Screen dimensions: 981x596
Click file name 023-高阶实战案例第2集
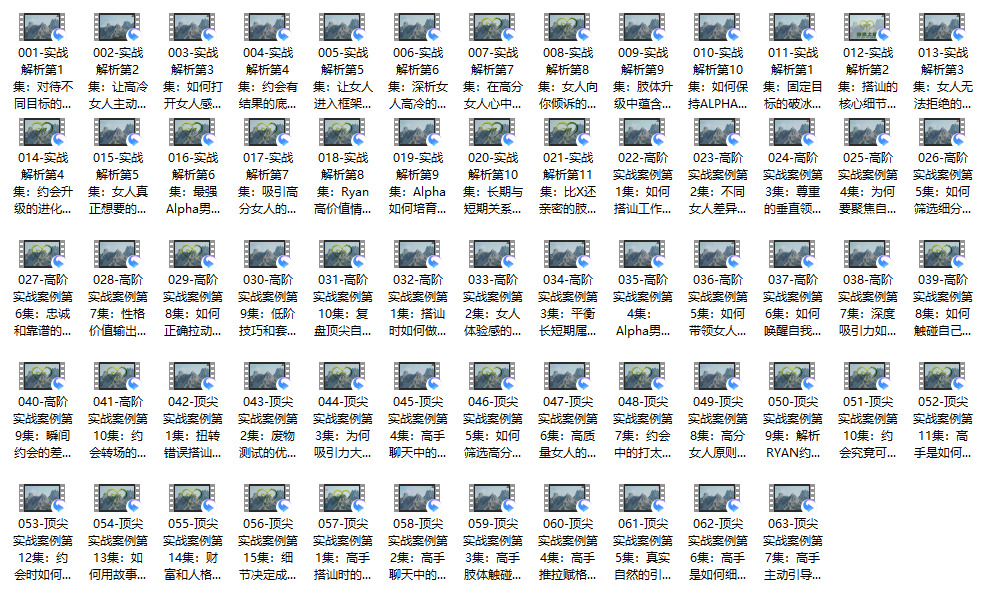[x=718, y=183]
